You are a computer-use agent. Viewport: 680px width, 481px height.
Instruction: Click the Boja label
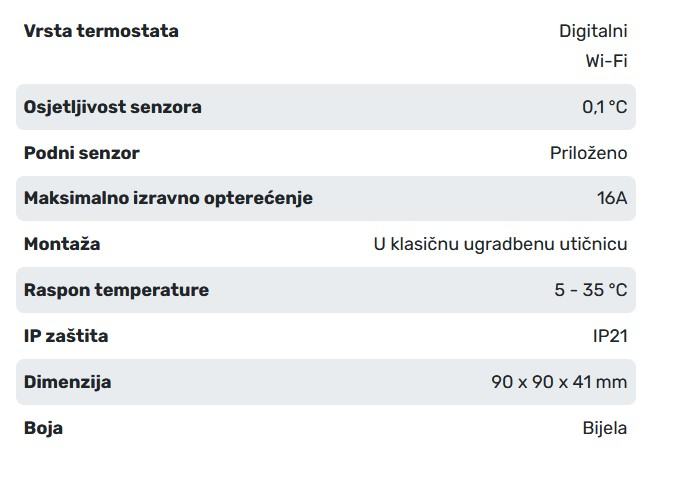[44, 428]
